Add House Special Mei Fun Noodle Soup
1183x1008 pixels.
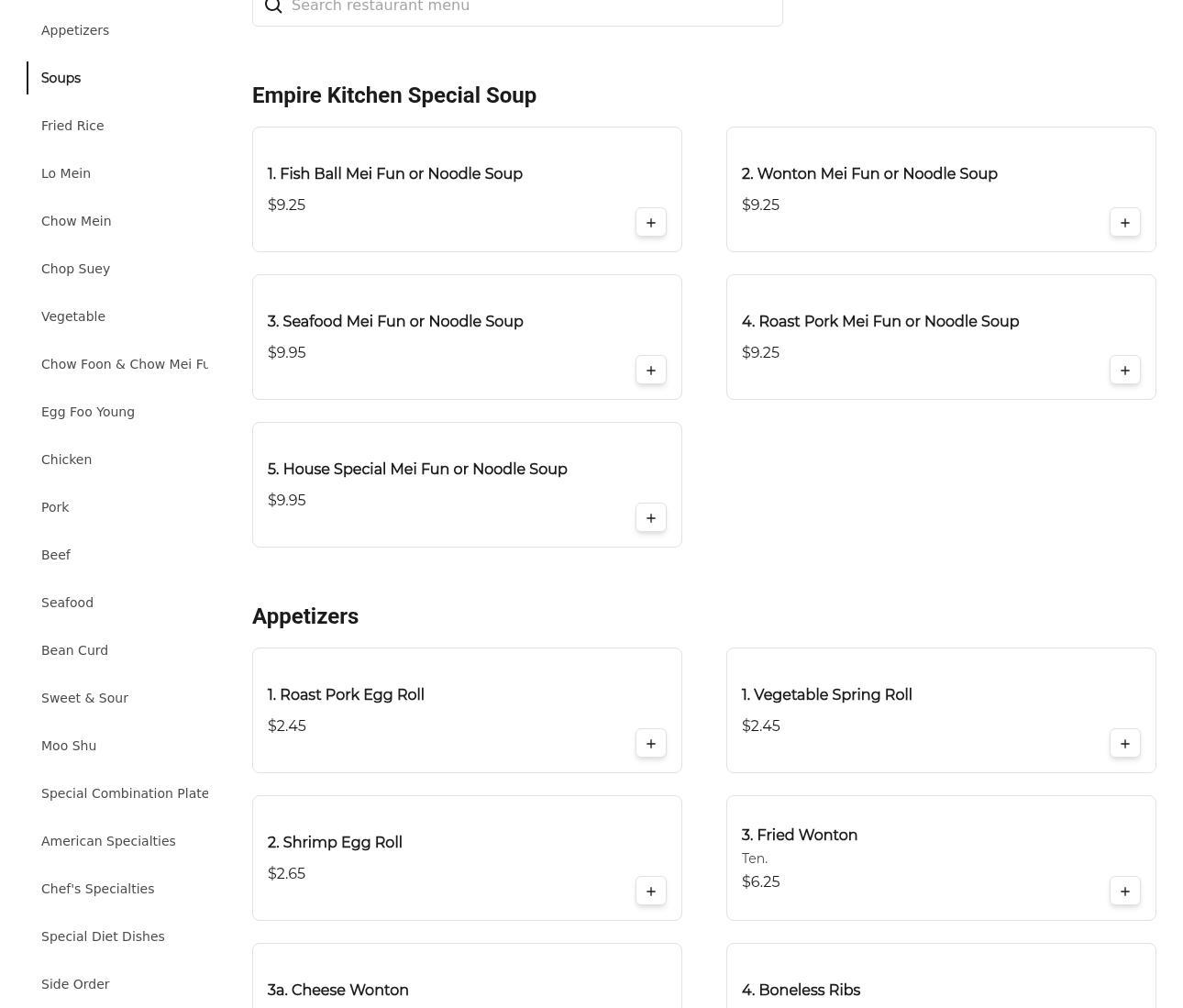point(650,518)
